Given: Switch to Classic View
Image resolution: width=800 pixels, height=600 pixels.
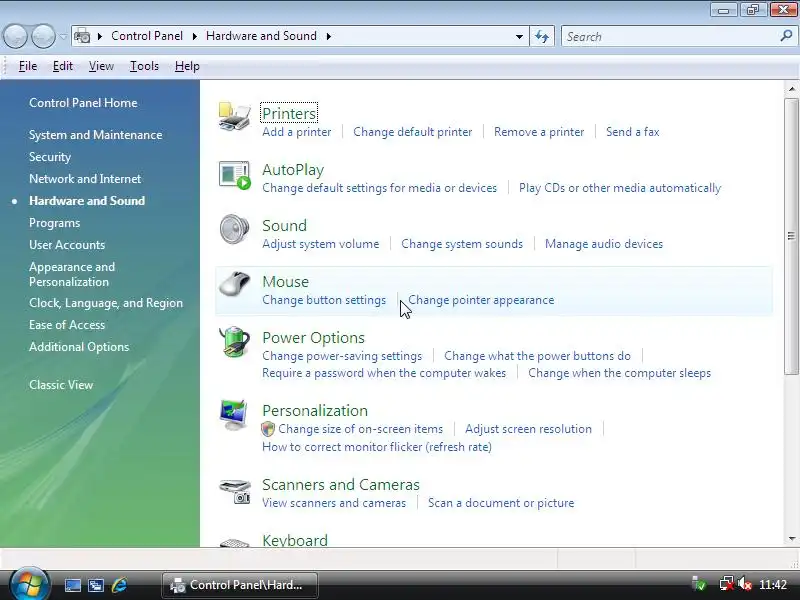Looking at the screenshot, I should [x=61, y=385].
